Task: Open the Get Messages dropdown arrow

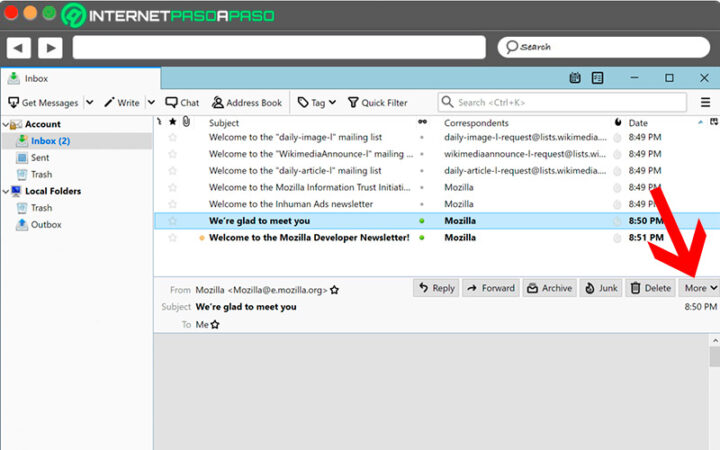Action: pos(89,102)
